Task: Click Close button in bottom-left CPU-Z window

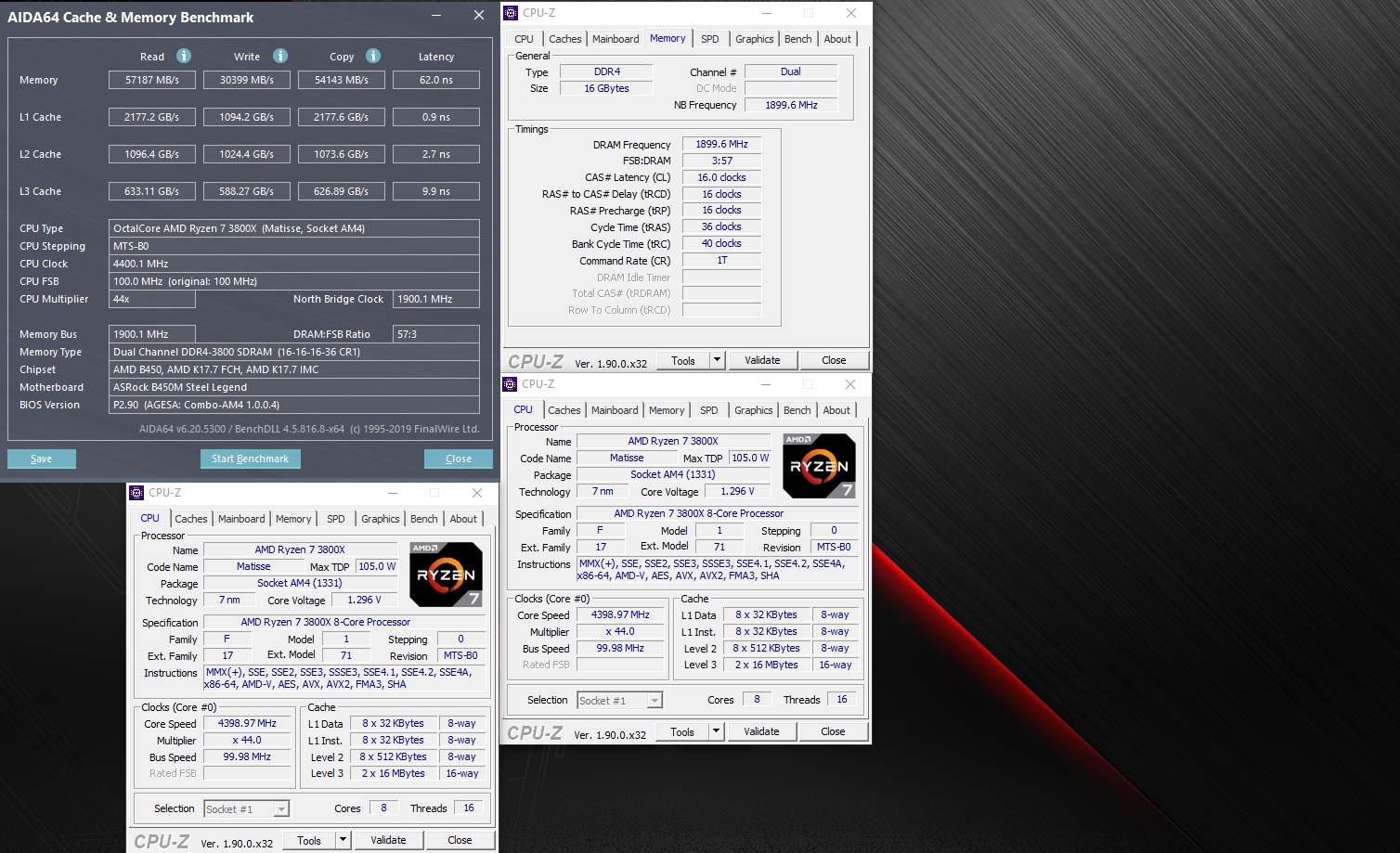Action: point(460,840)
